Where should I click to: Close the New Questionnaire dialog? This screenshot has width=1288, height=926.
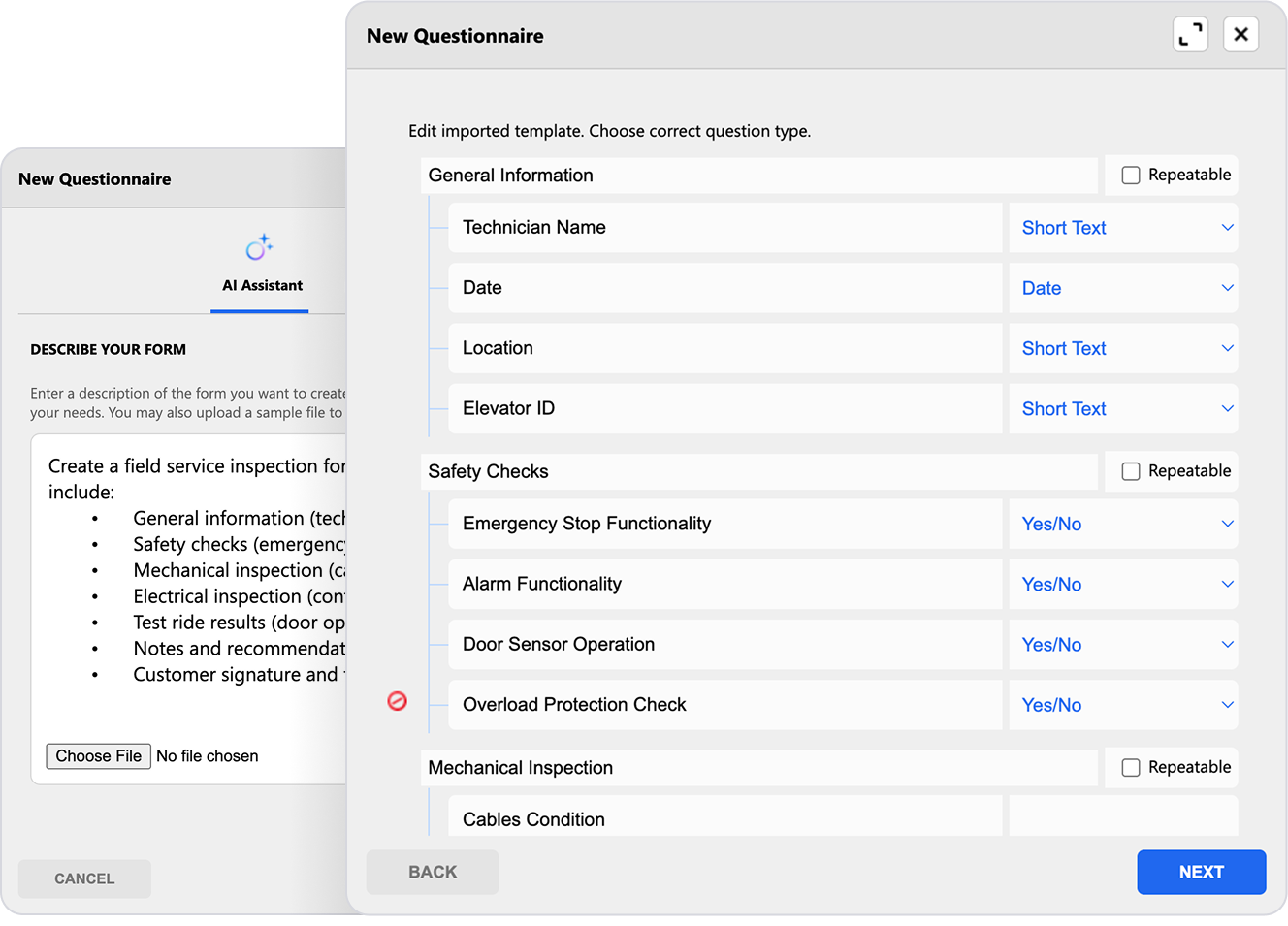point(1240,35)
